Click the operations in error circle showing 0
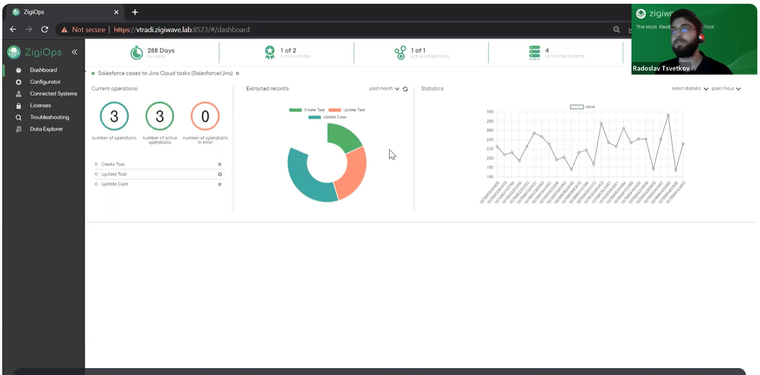 coord(205,116)
